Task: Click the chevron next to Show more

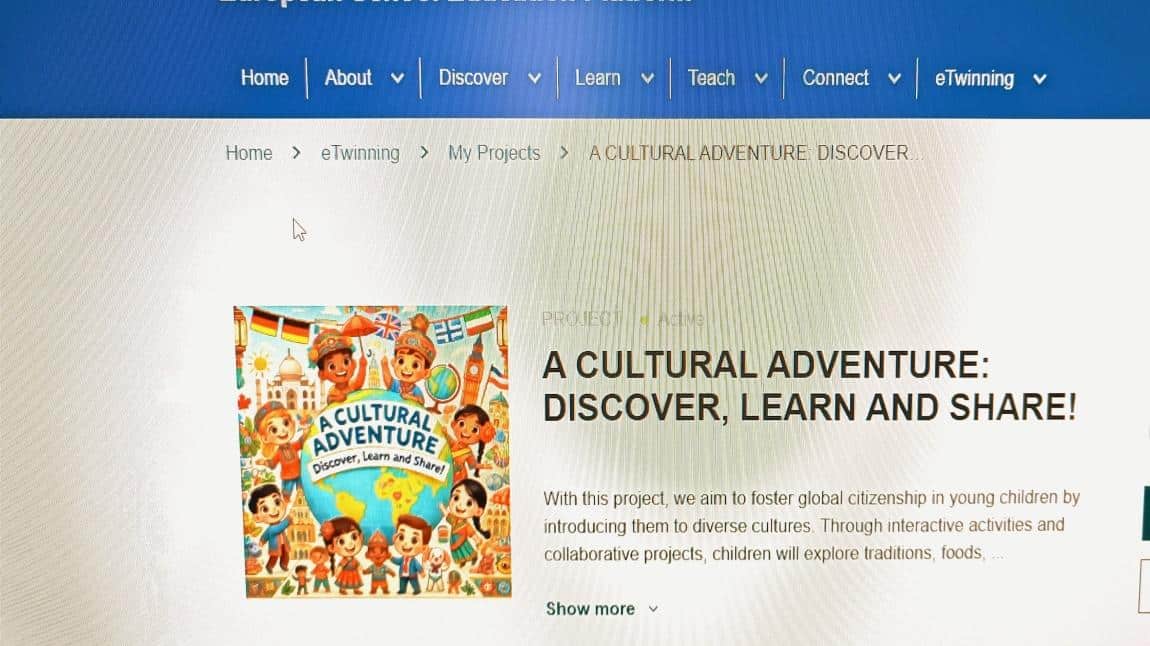Action: (x=653, y=609)
